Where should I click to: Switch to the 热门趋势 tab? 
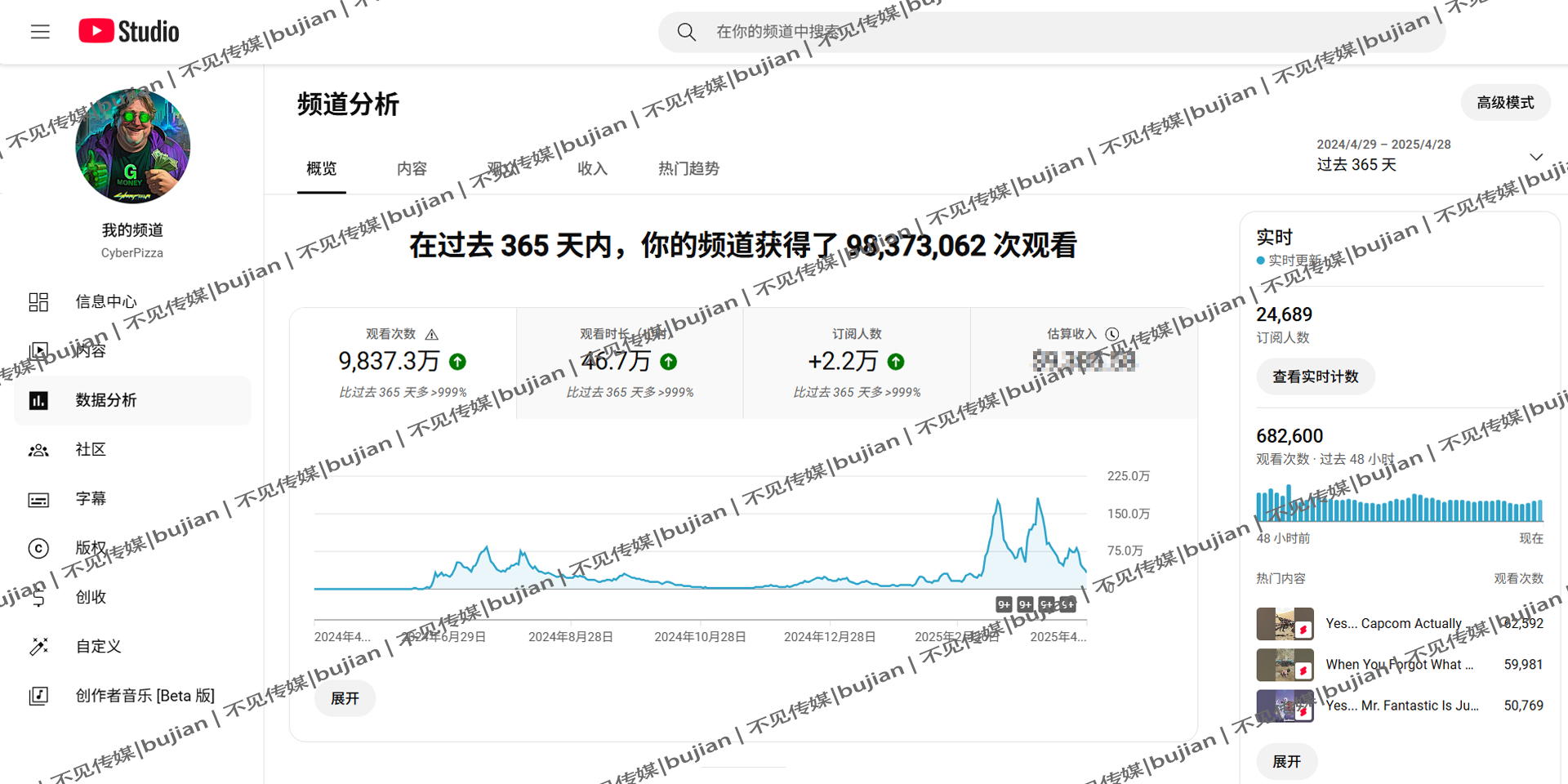[688, 169]
